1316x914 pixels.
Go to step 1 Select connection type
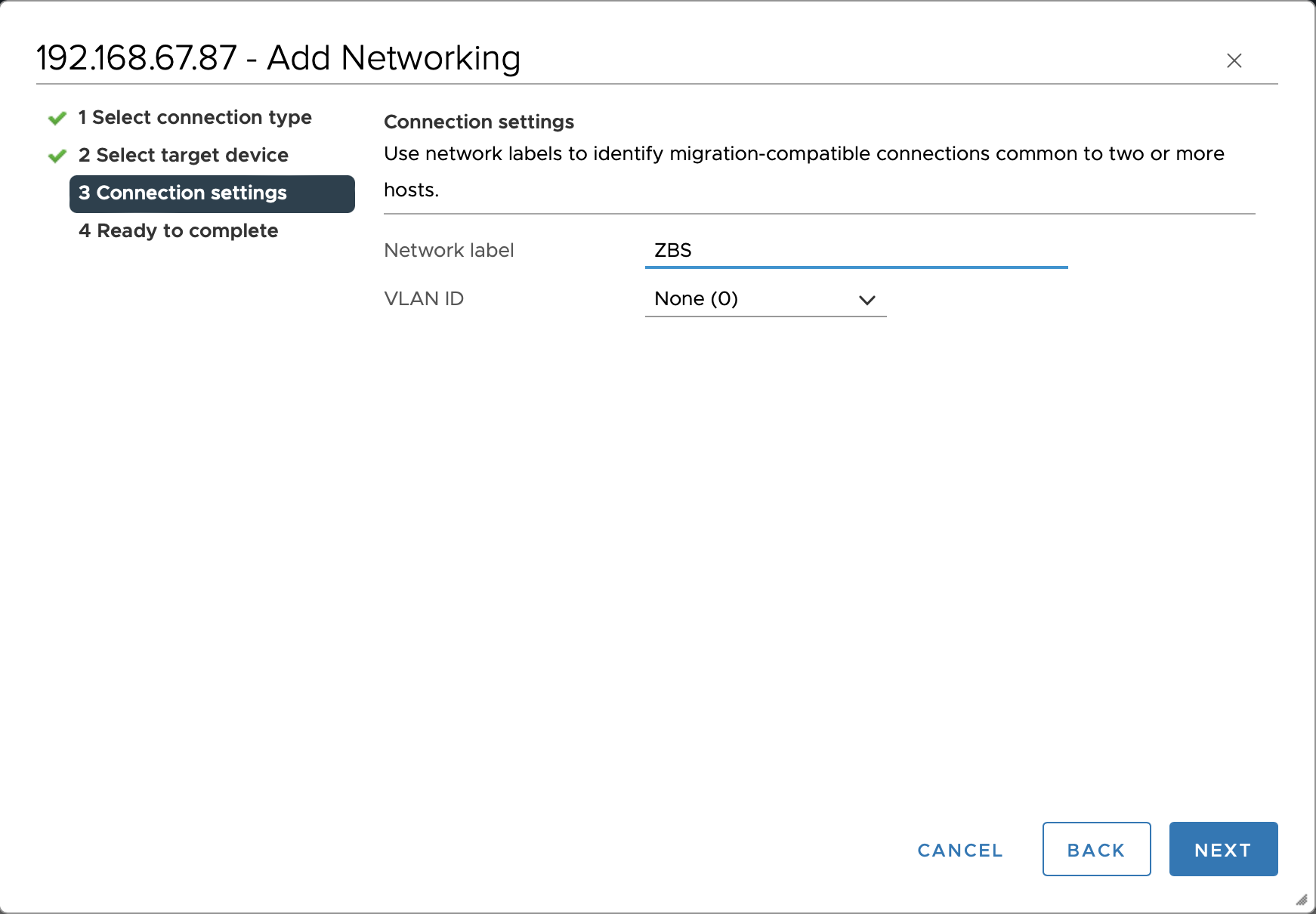[195, 118]
